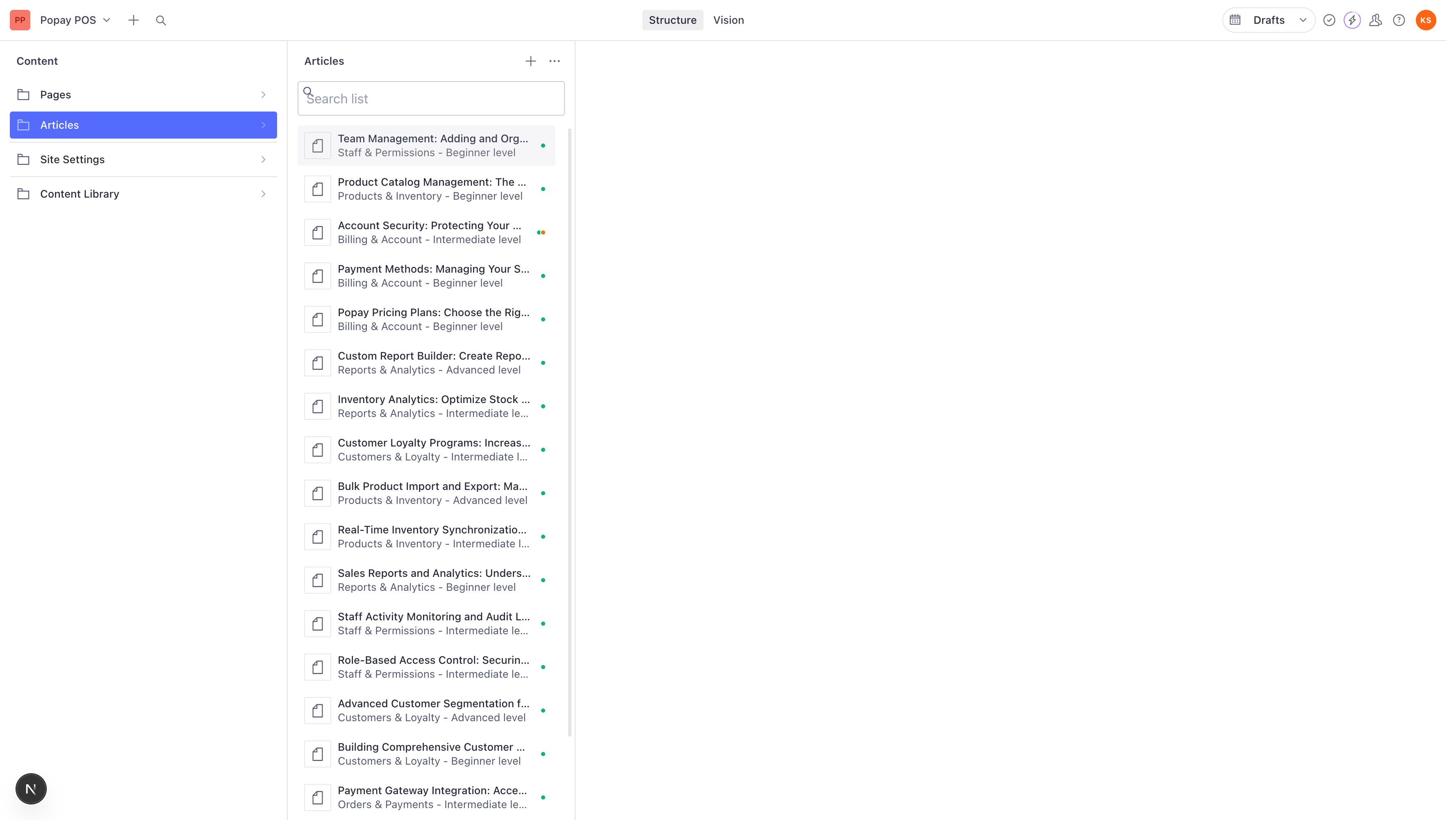Open Role-Based Access Control article
The height and width of the screenshot is (820, 1456).
(426, 668)
